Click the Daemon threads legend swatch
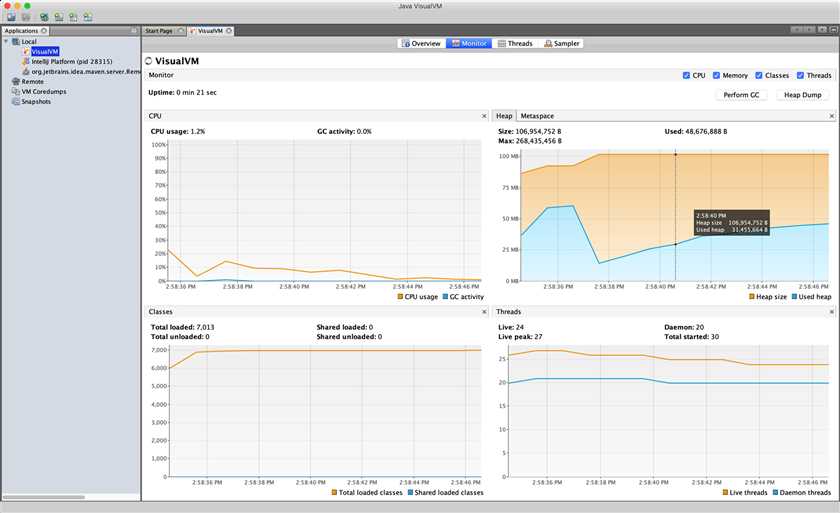The height and width of the screenshot is (513, 840). click(775, 492)
